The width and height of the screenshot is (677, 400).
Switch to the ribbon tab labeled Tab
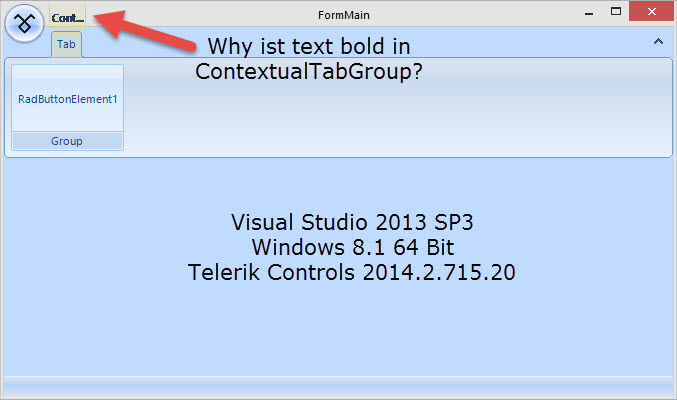[66, 45]
